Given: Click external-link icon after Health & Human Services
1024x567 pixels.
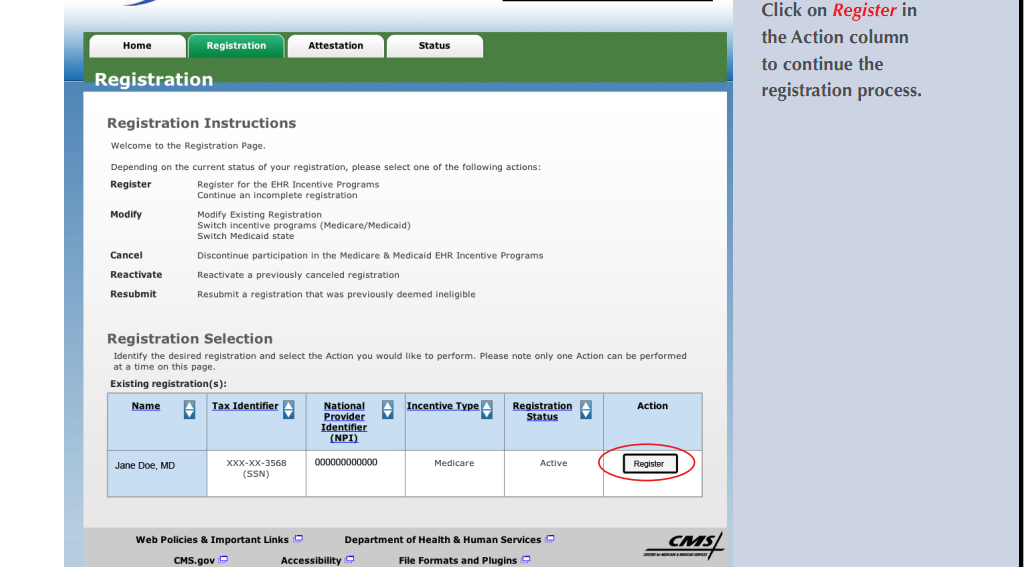Looking at the screenshot, I should click(x=550, y=539).
